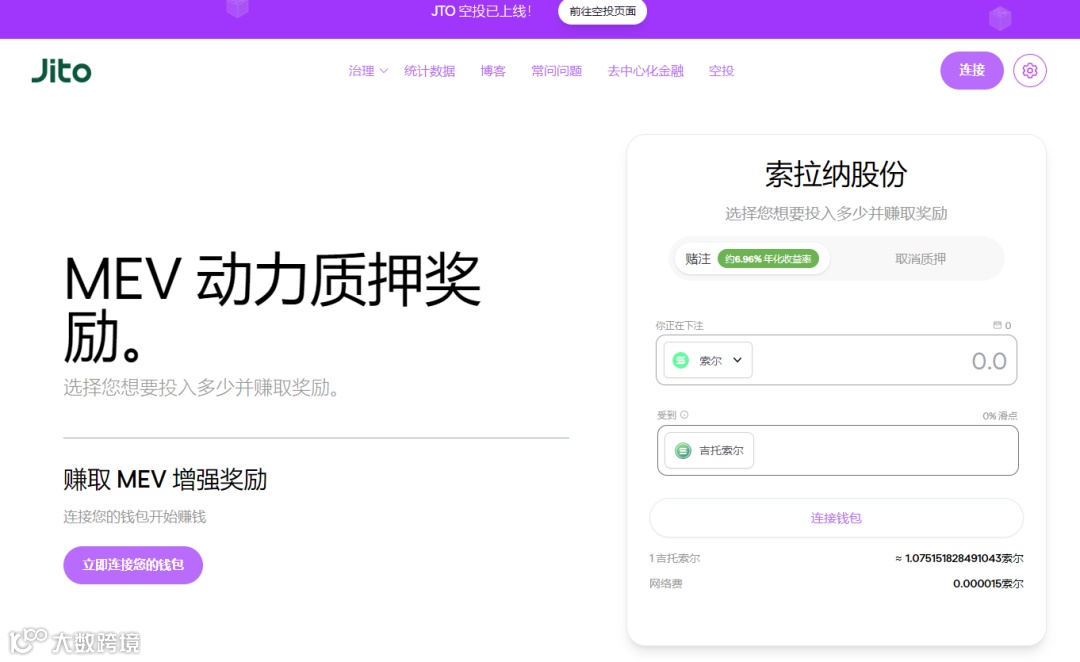Click the 1吉托索尔 label
Screen dimensions: 1080x662
coord(674,558)
